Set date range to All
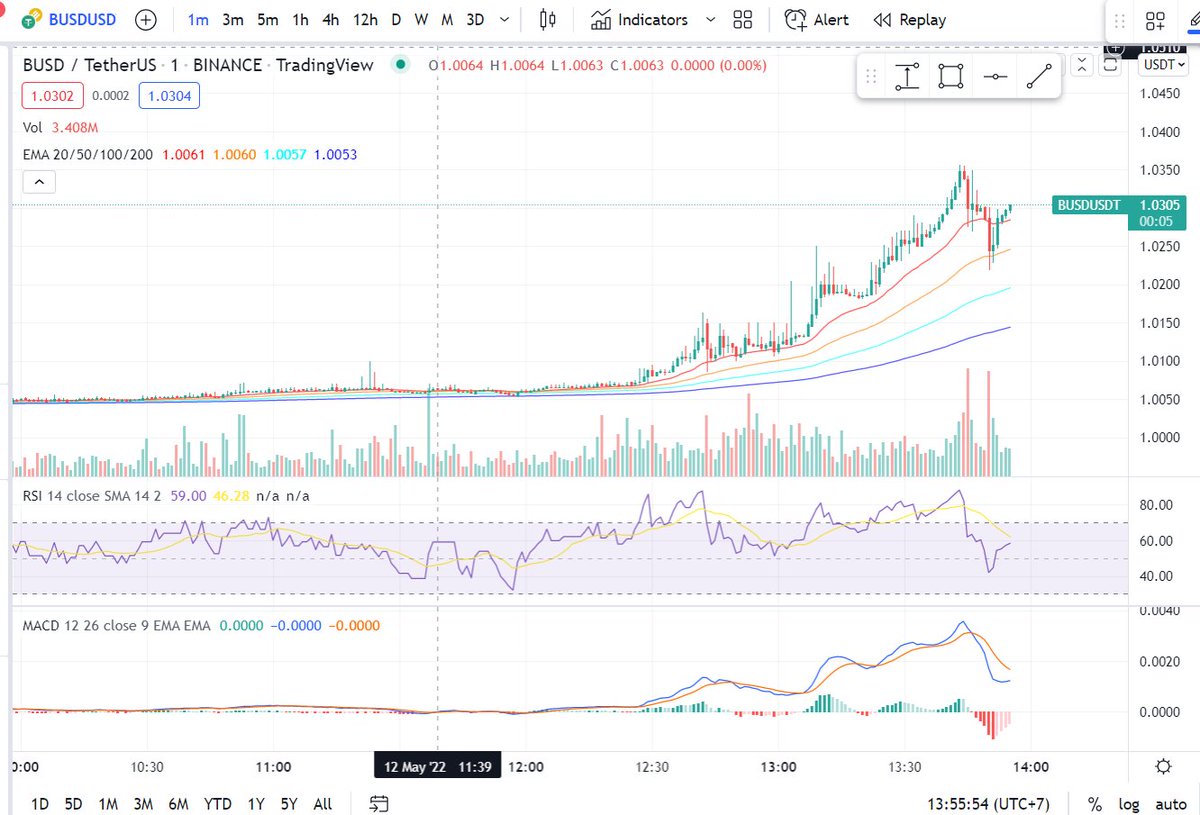Screen dimensions: 1200x815 click(x=322, y=803)
